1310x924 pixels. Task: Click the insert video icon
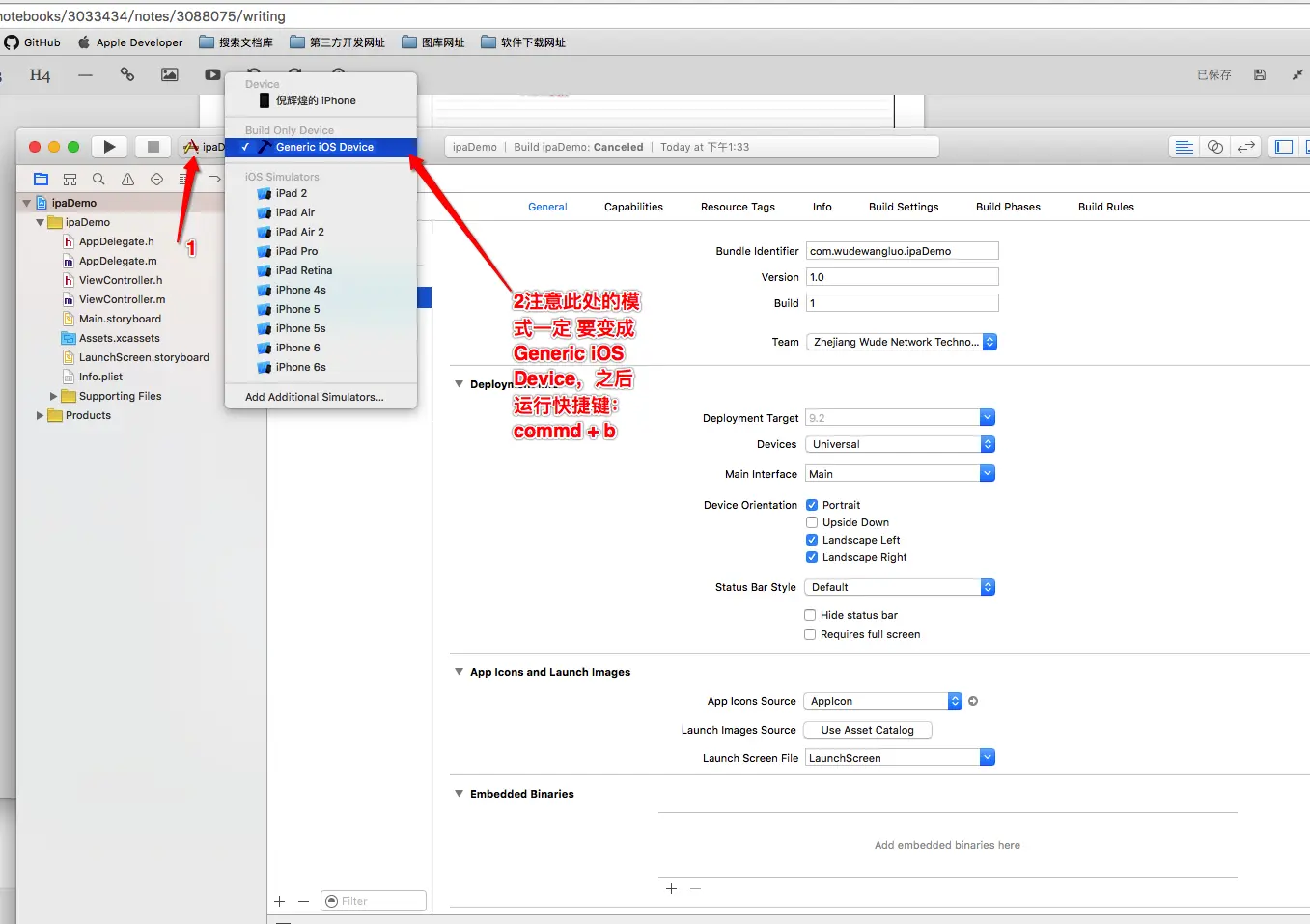(212, 74)
